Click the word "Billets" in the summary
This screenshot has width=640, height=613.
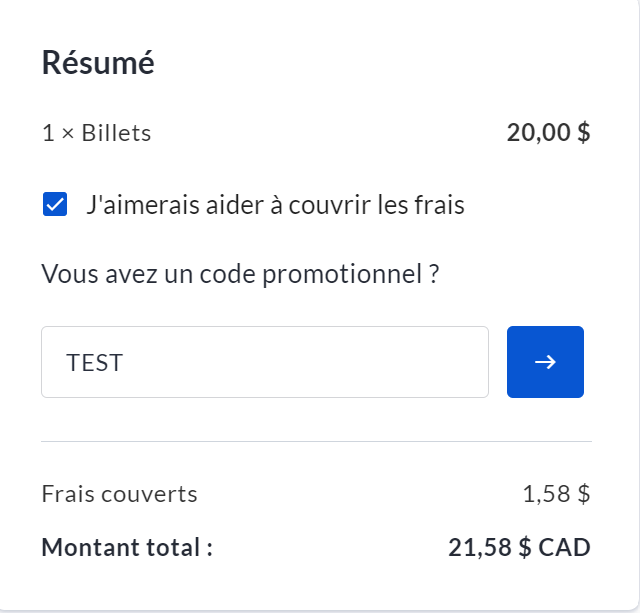116,133
